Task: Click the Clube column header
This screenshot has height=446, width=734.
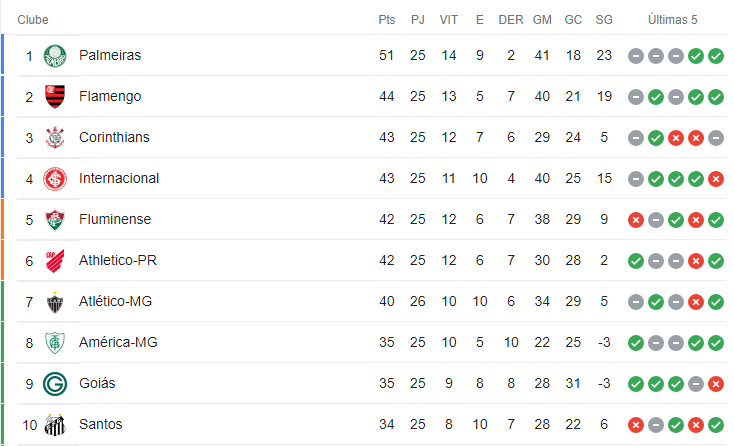Action: [33, 20]
